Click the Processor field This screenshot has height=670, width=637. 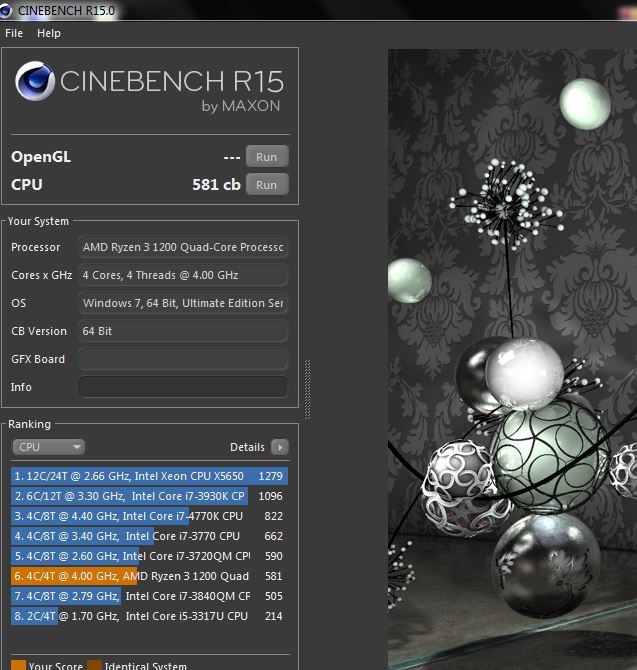pos(183,247)
